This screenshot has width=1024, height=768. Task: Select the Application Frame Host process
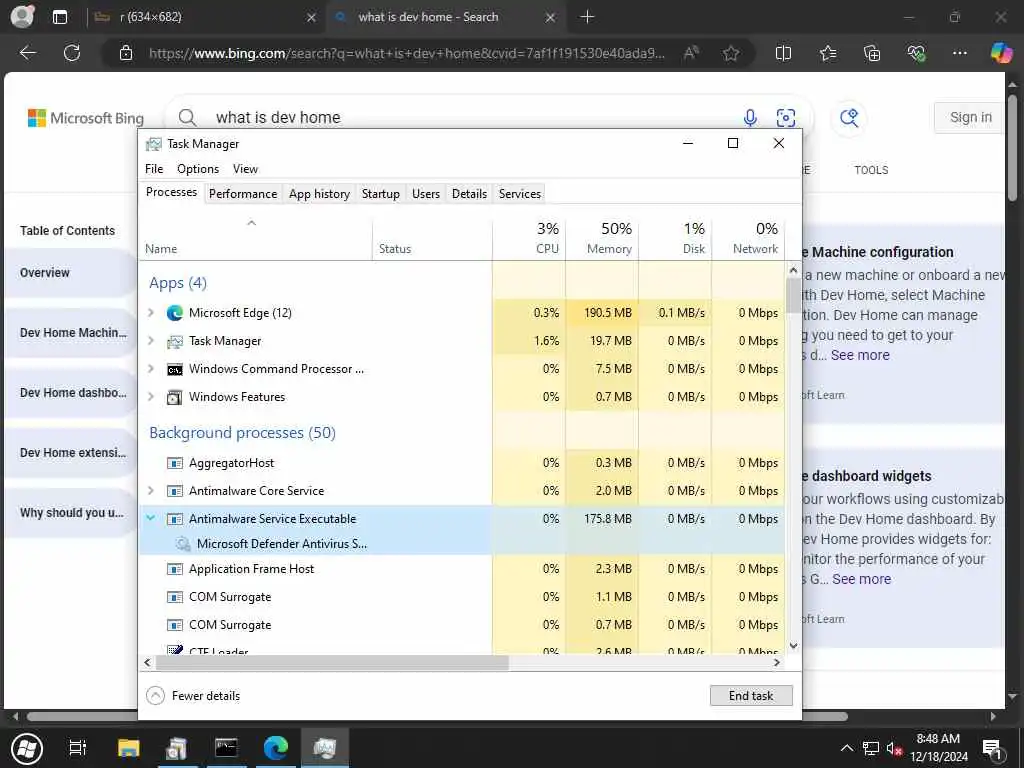[x=462, y=569]
